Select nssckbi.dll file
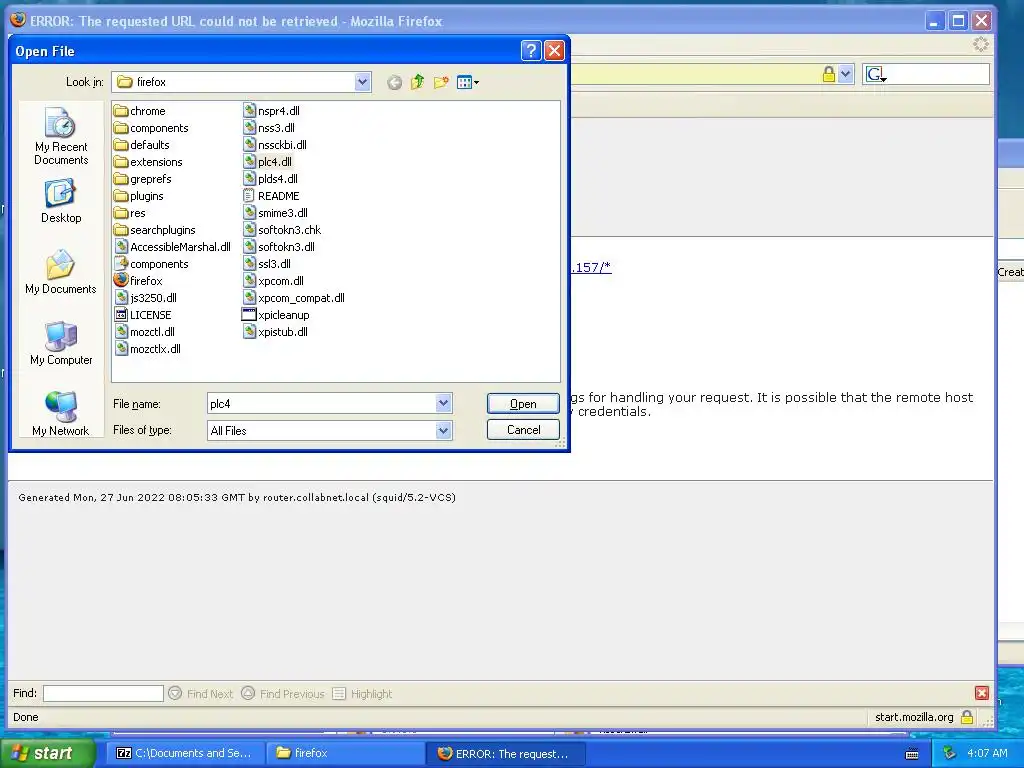This screenshot has width=1024, height=768. coord(275,145)
